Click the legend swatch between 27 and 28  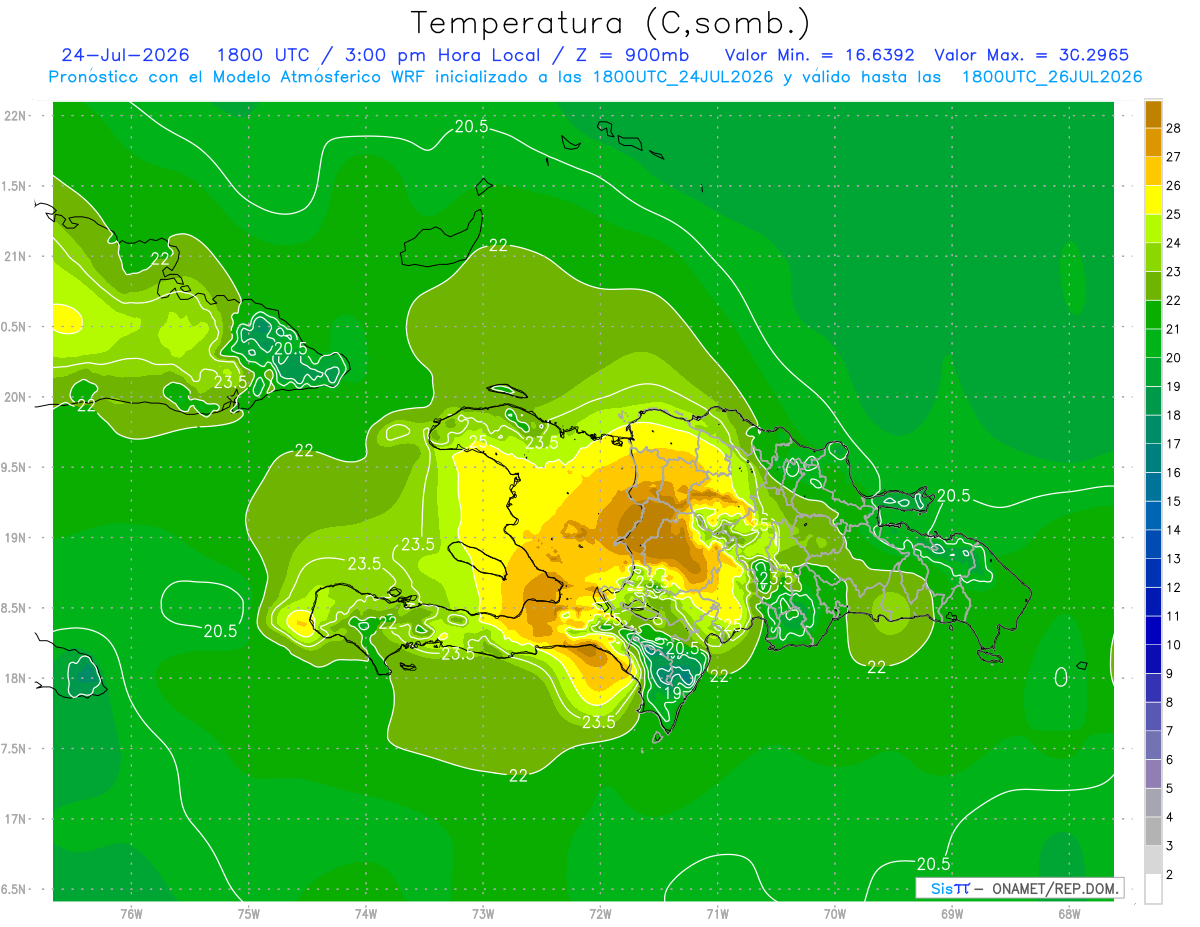[1153, 142]
